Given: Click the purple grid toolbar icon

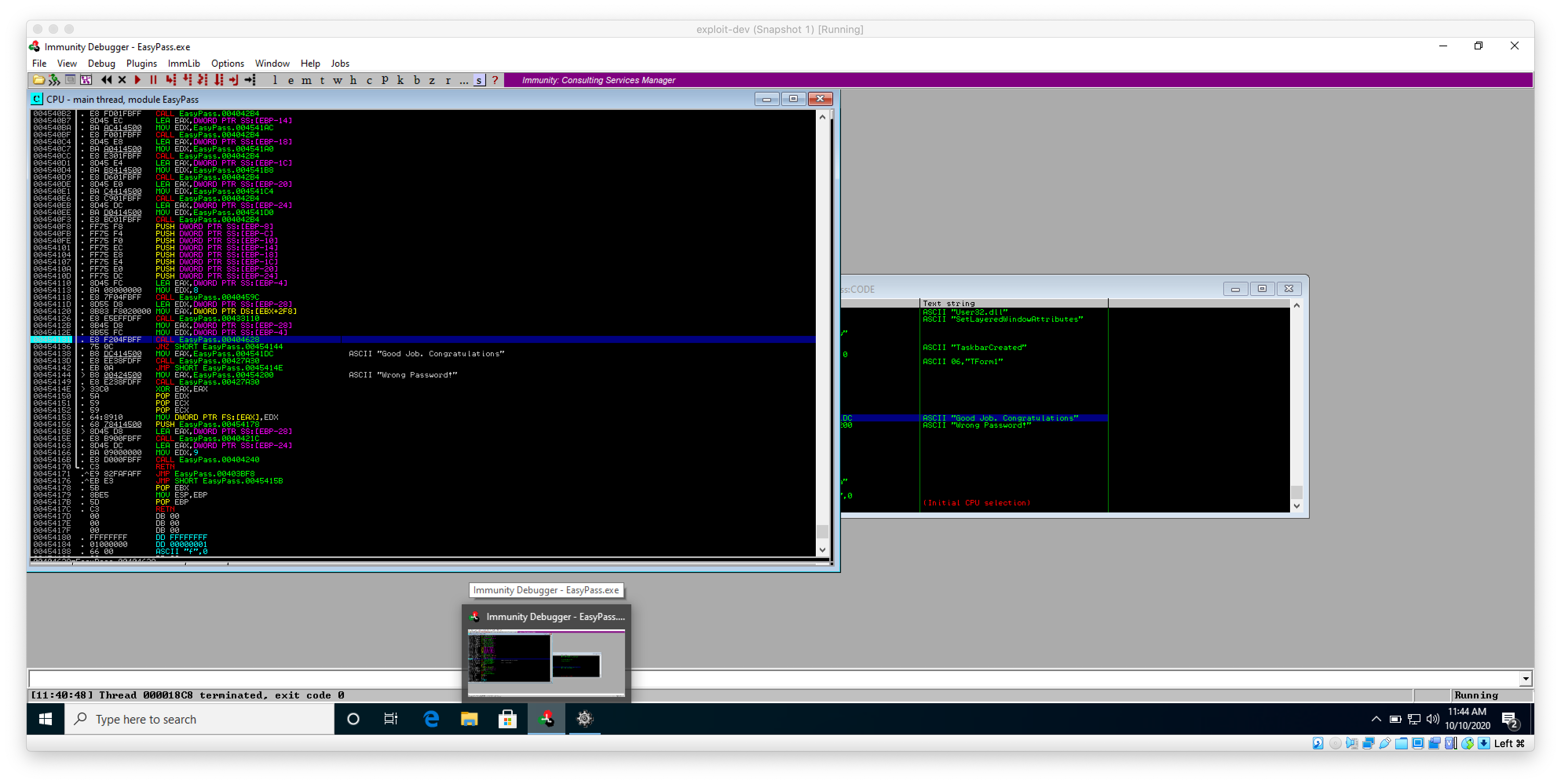Looking at the screenshot, I should pyautogui.click(x=86, y=80).
